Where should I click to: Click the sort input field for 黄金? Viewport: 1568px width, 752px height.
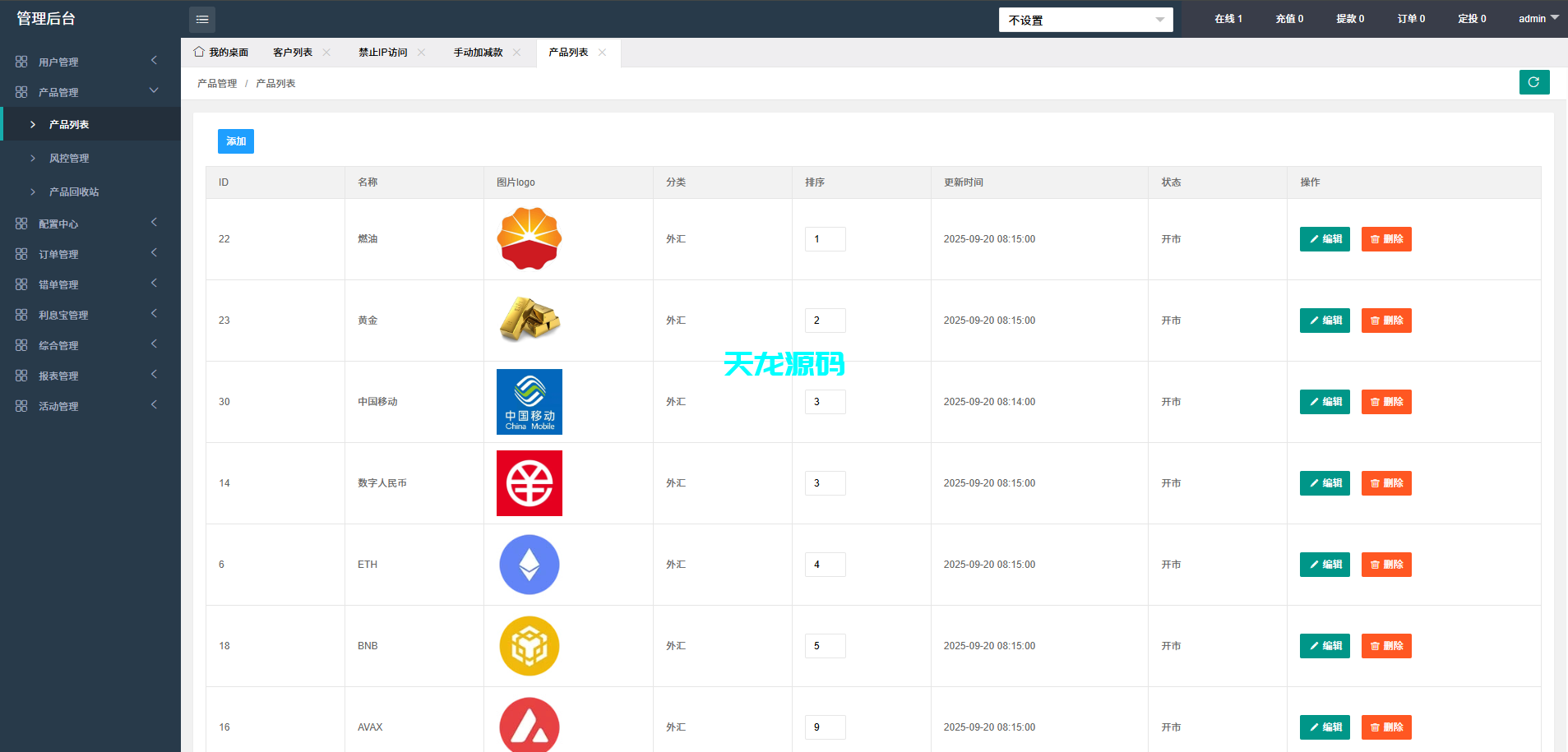pyautogui.click(x=825, y=321)
